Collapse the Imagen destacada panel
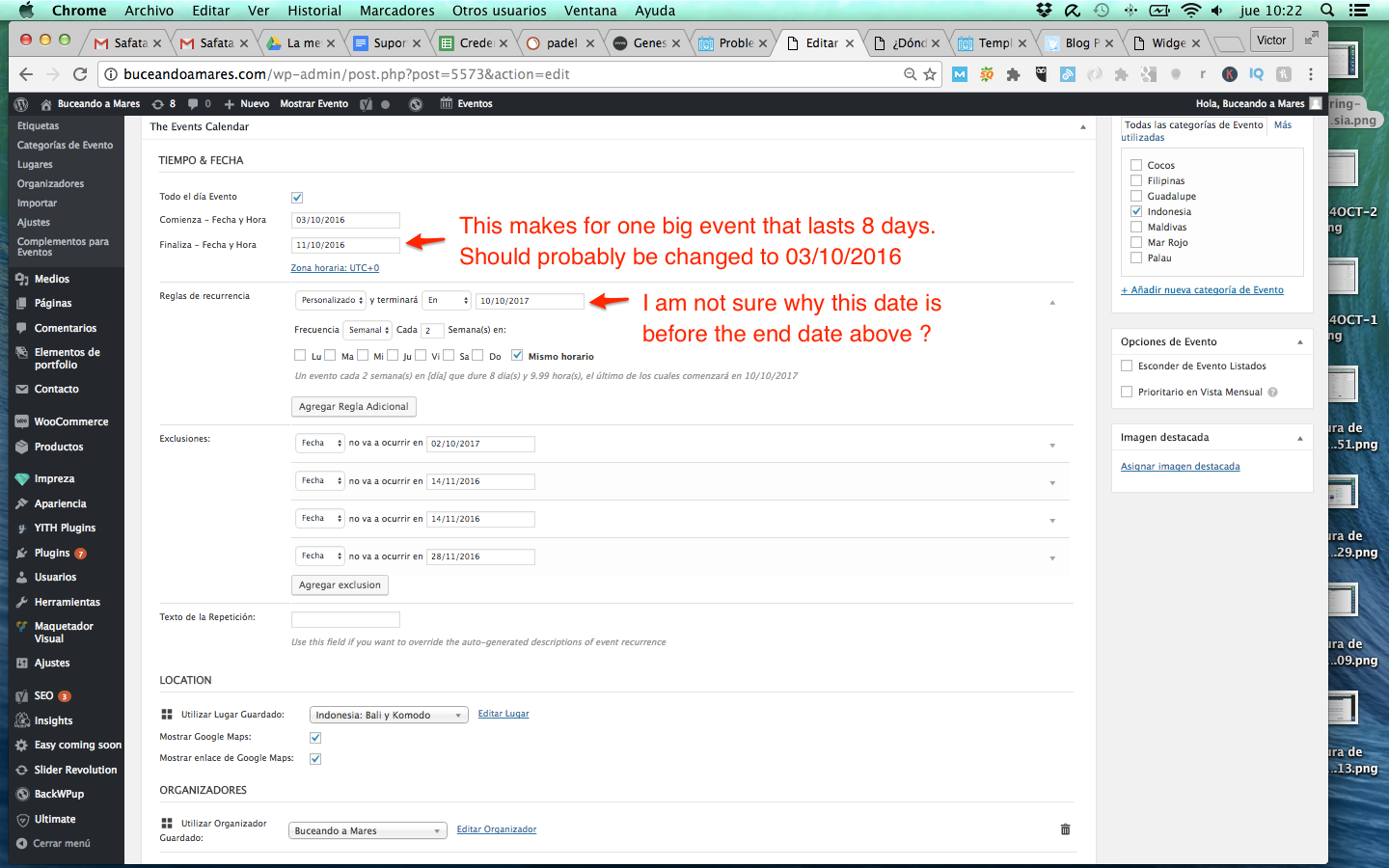The height and width of the screenshot is (868, 1389). pyautogui.click(x=1299, y=438)
